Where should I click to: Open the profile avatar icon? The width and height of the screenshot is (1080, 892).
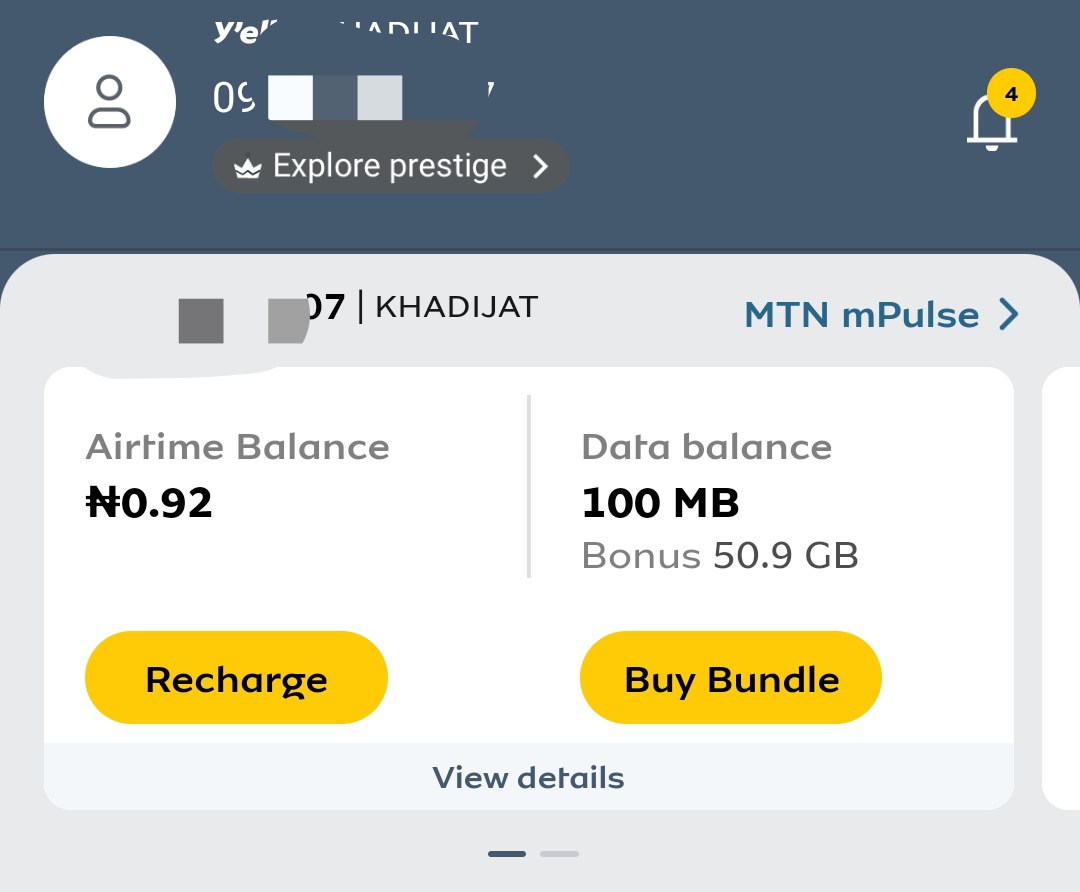pyautogui.click(x=110, y=102)
